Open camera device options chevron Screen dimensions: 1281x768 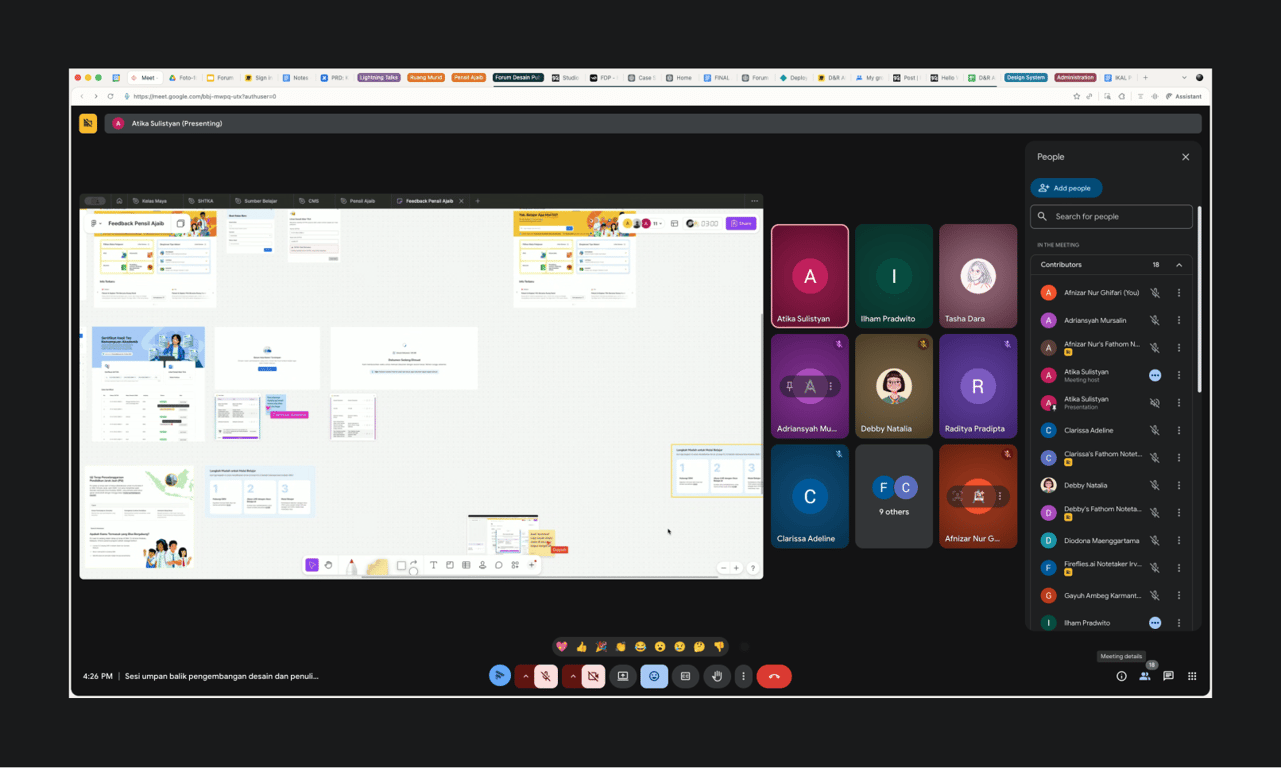pyautogui.click(x=573, y=676)
